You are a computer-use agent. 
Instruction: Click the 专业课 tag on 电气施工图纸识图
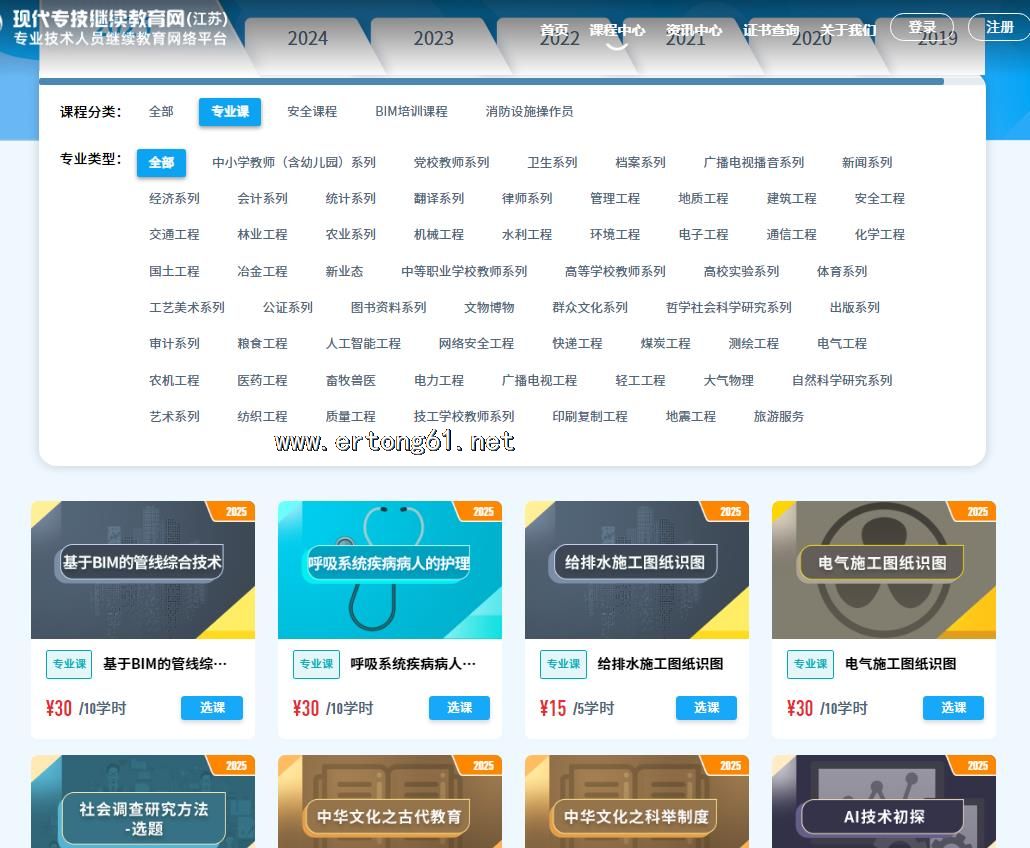point(809,664)
